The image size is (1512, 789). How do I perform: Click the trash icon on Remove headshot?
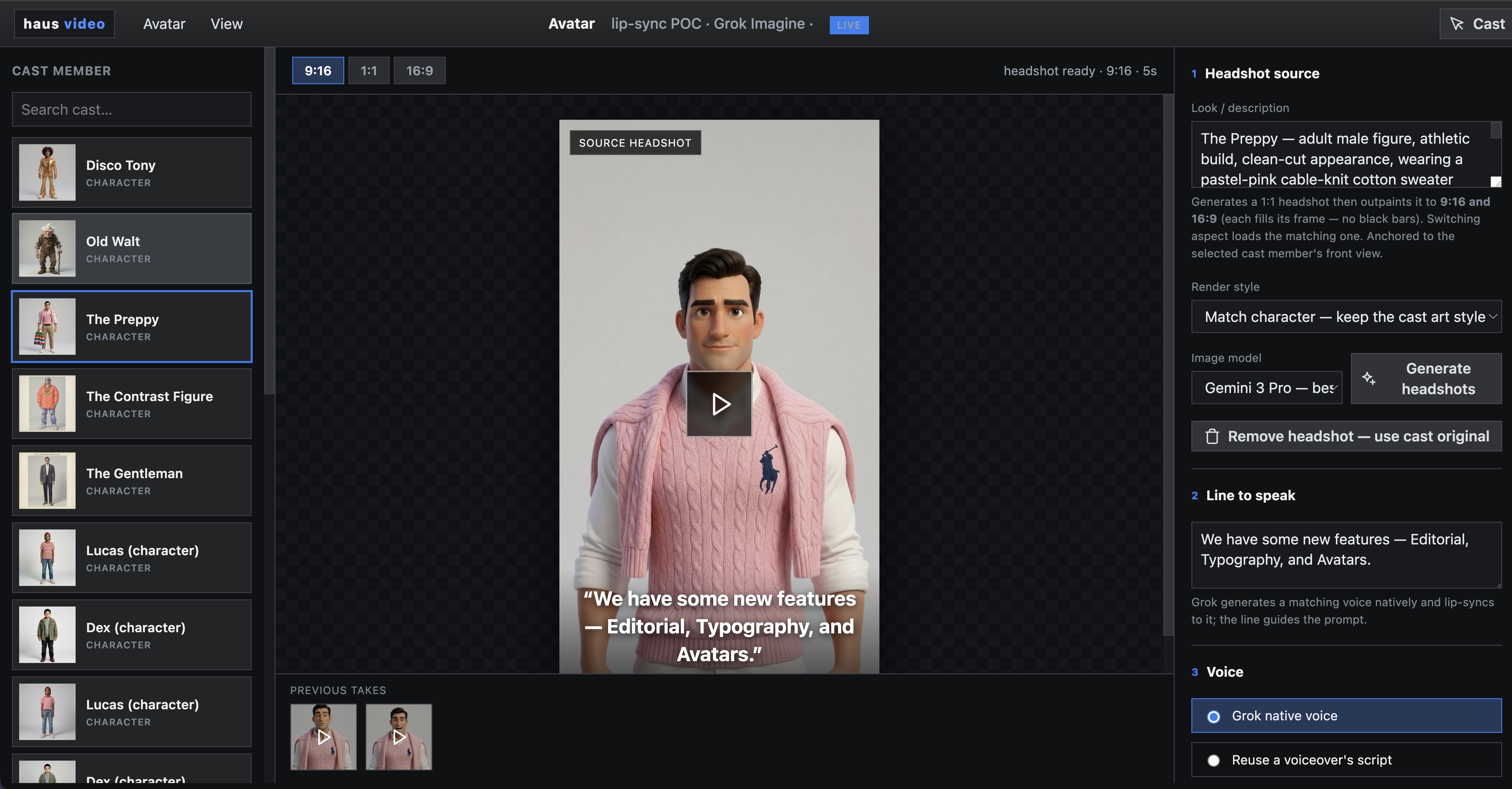1212,436
